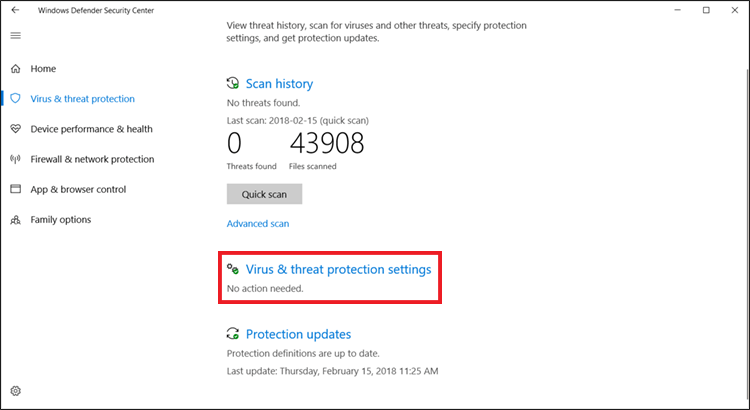The image size is (750, 410).
Task: Open the Home section
Action: pyautogui.click(x=43, y=69)
